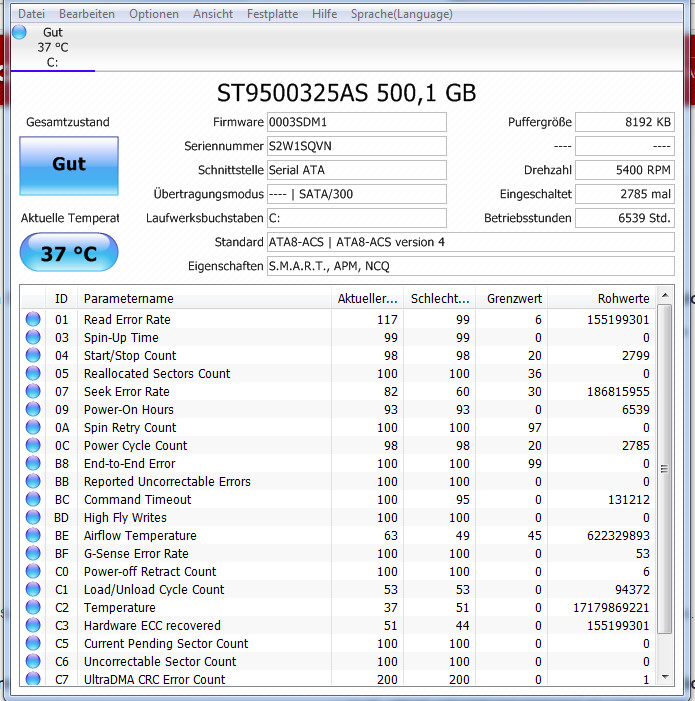Click status orb for G-Sense Error Rate
Image resolution: width=695 pixels, height=701 pixels.
tap(33, 553)
